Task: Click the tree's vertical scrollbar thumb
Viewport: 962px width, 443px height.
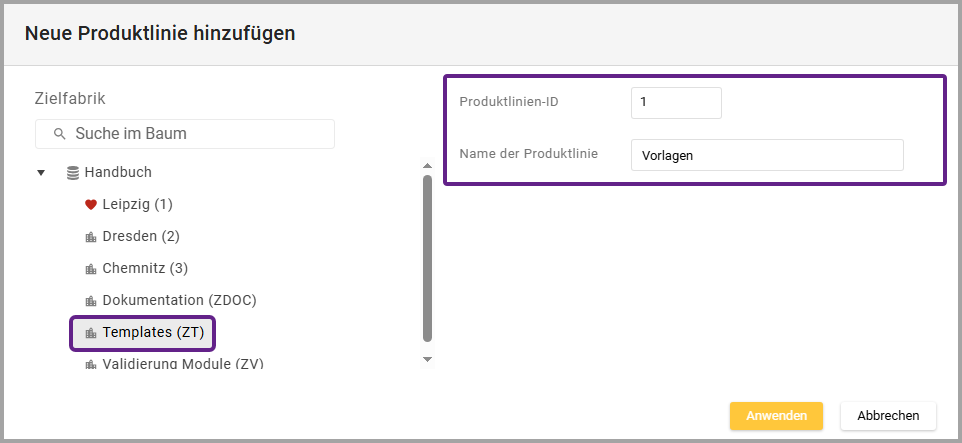Action: coord(427,258)
